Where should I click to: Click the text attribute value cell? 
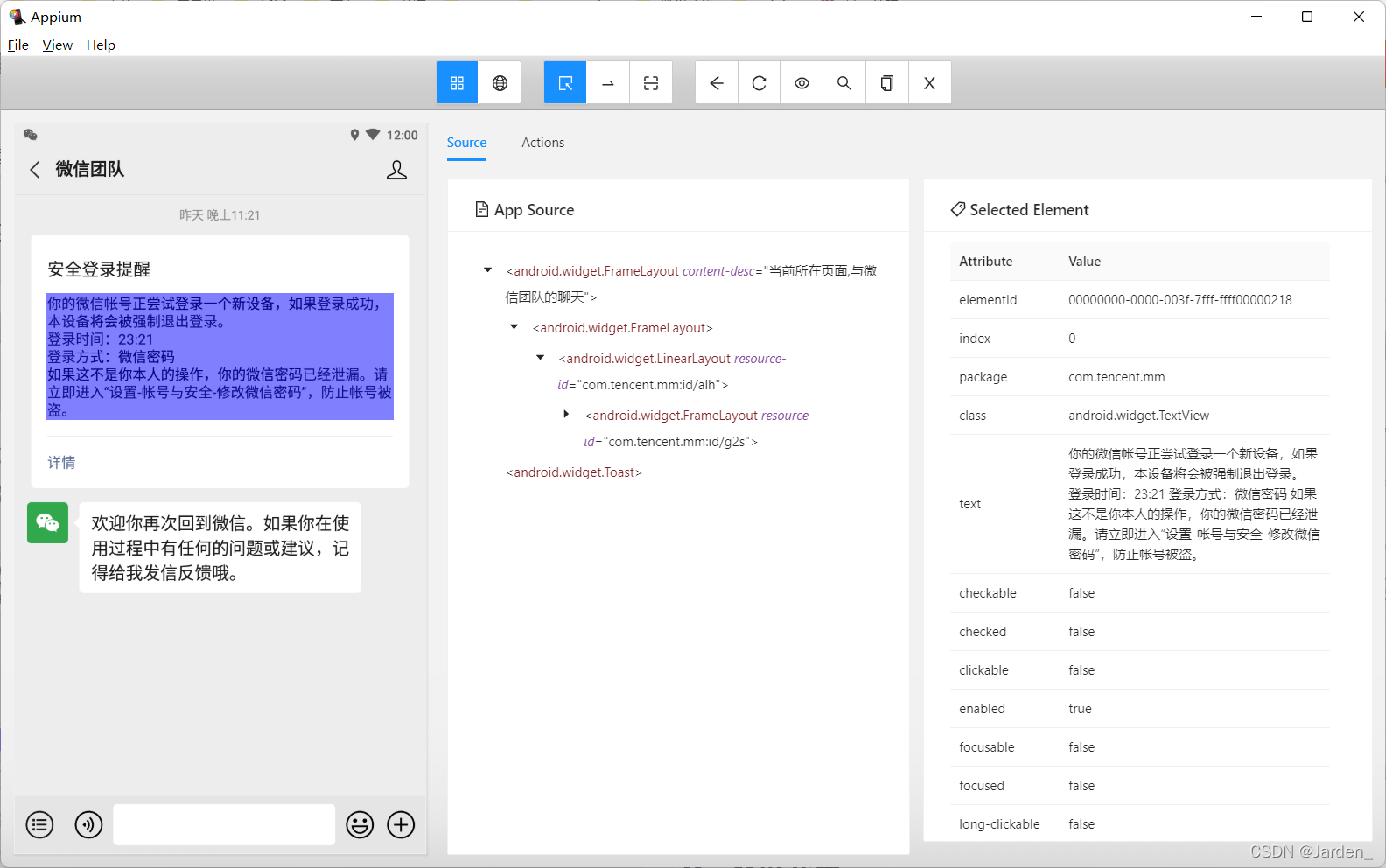tap(1193, 504)
